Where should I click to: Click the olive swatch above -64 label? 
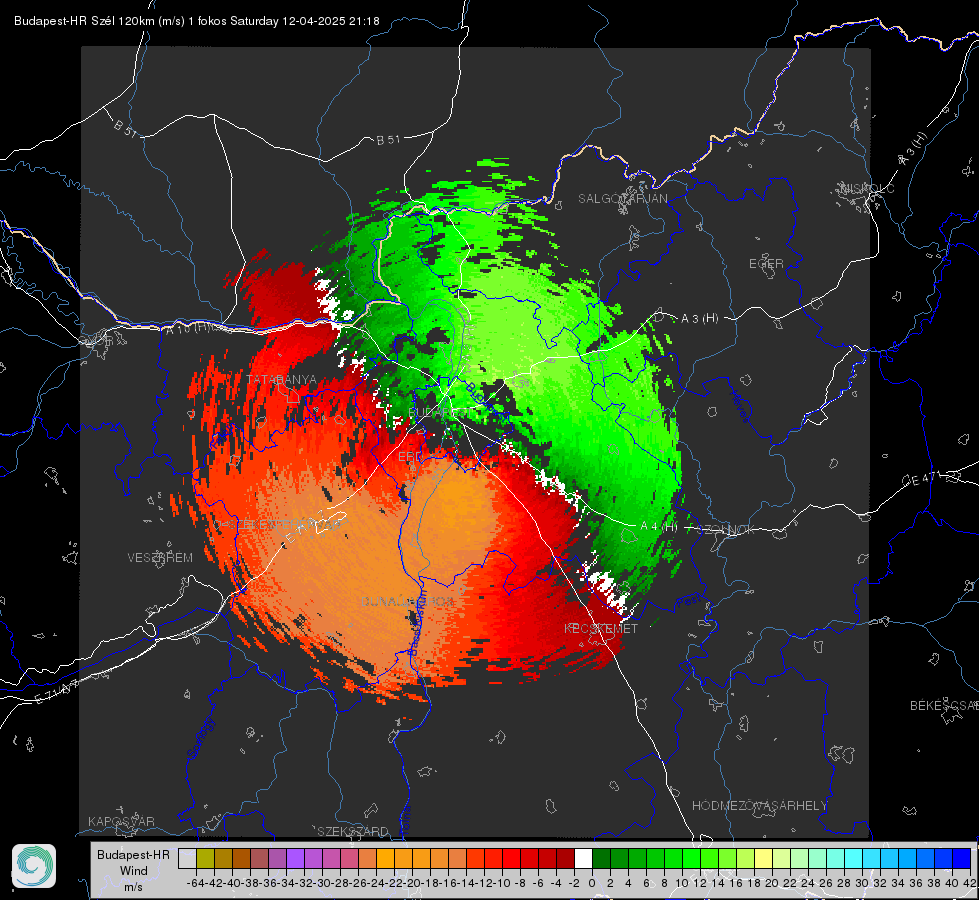point(205,858)
